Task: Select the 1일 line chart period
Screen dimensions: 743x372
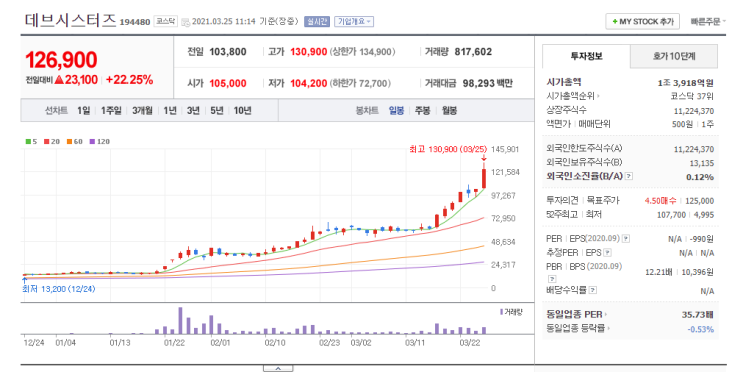Action: click(83, 110)
